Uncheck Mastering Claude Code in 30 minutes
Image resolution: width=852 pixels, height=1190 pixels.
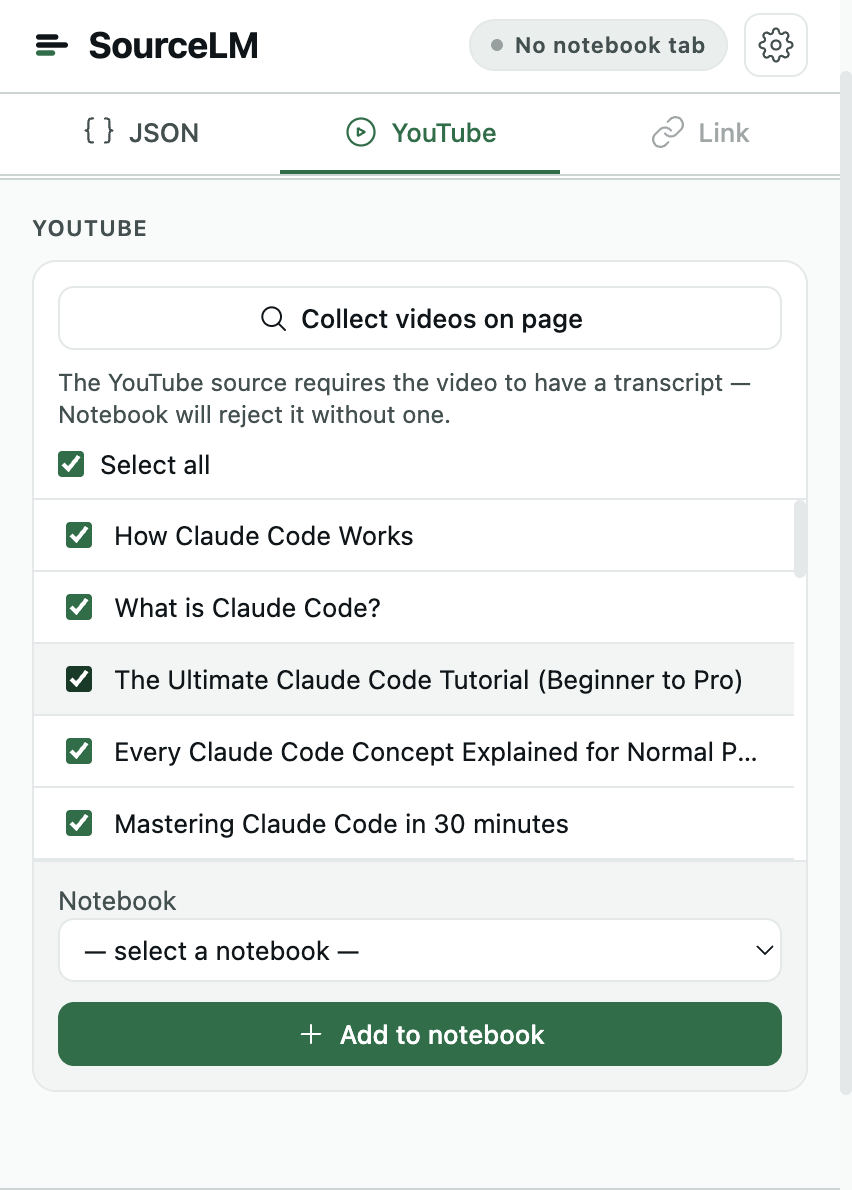click(x=79, y=823)
